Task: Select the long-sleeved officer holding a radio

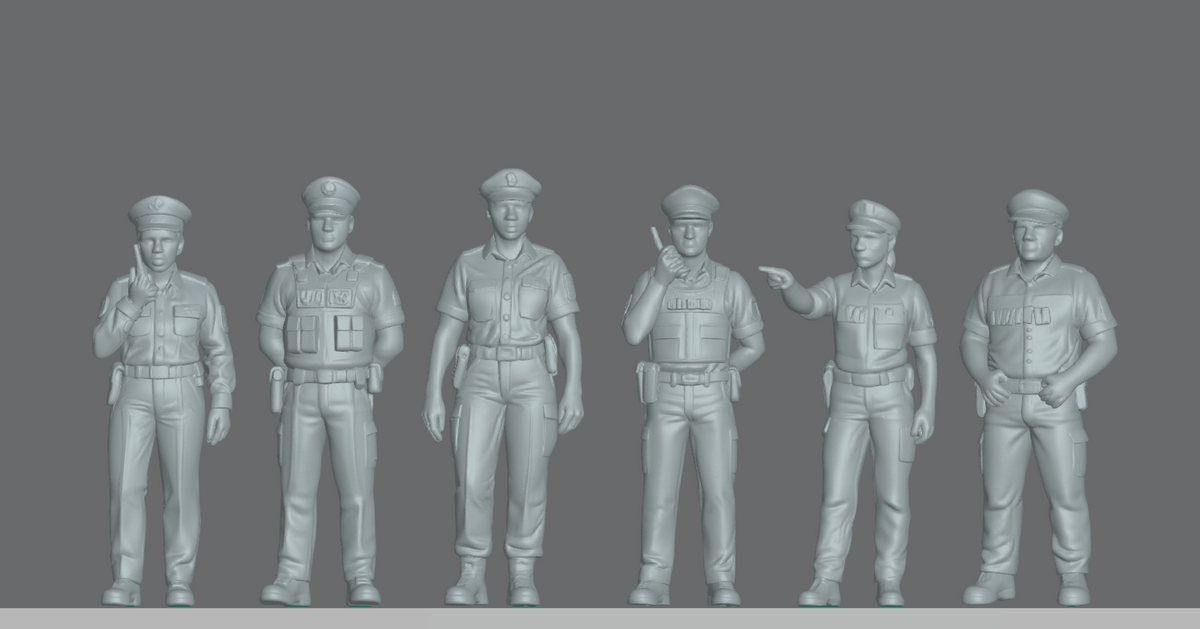Action: 163,401
